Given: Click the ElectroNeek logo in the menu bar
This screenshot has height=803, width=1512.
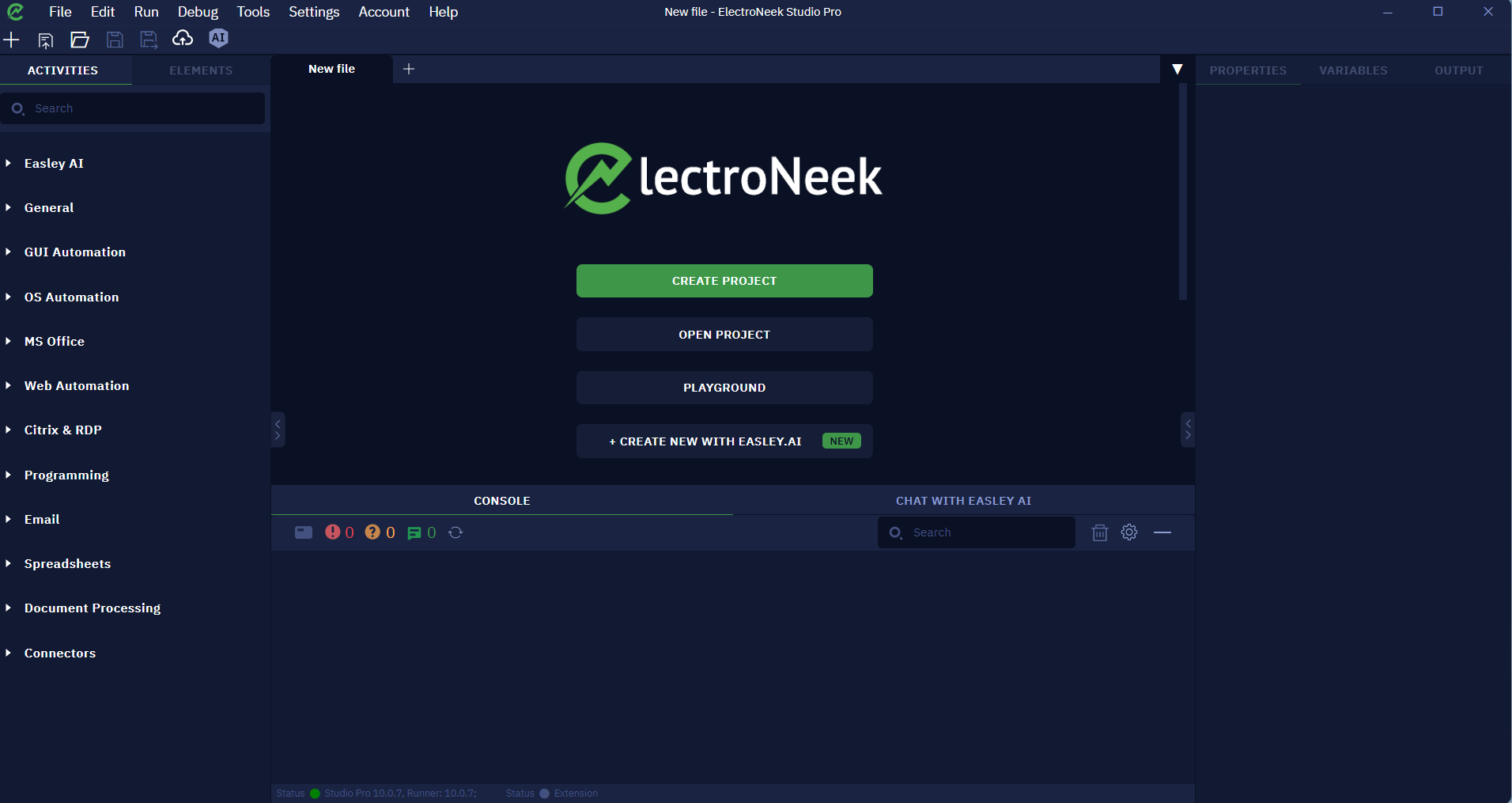Looking at the screenshot, I should tap(15, 12).
